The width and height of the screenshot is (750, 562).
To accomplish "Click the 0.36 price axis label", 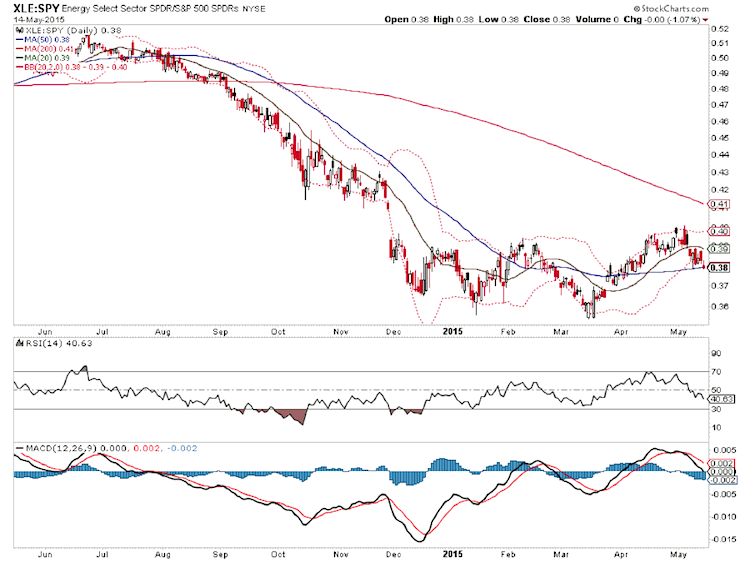I will click(719, 307).
